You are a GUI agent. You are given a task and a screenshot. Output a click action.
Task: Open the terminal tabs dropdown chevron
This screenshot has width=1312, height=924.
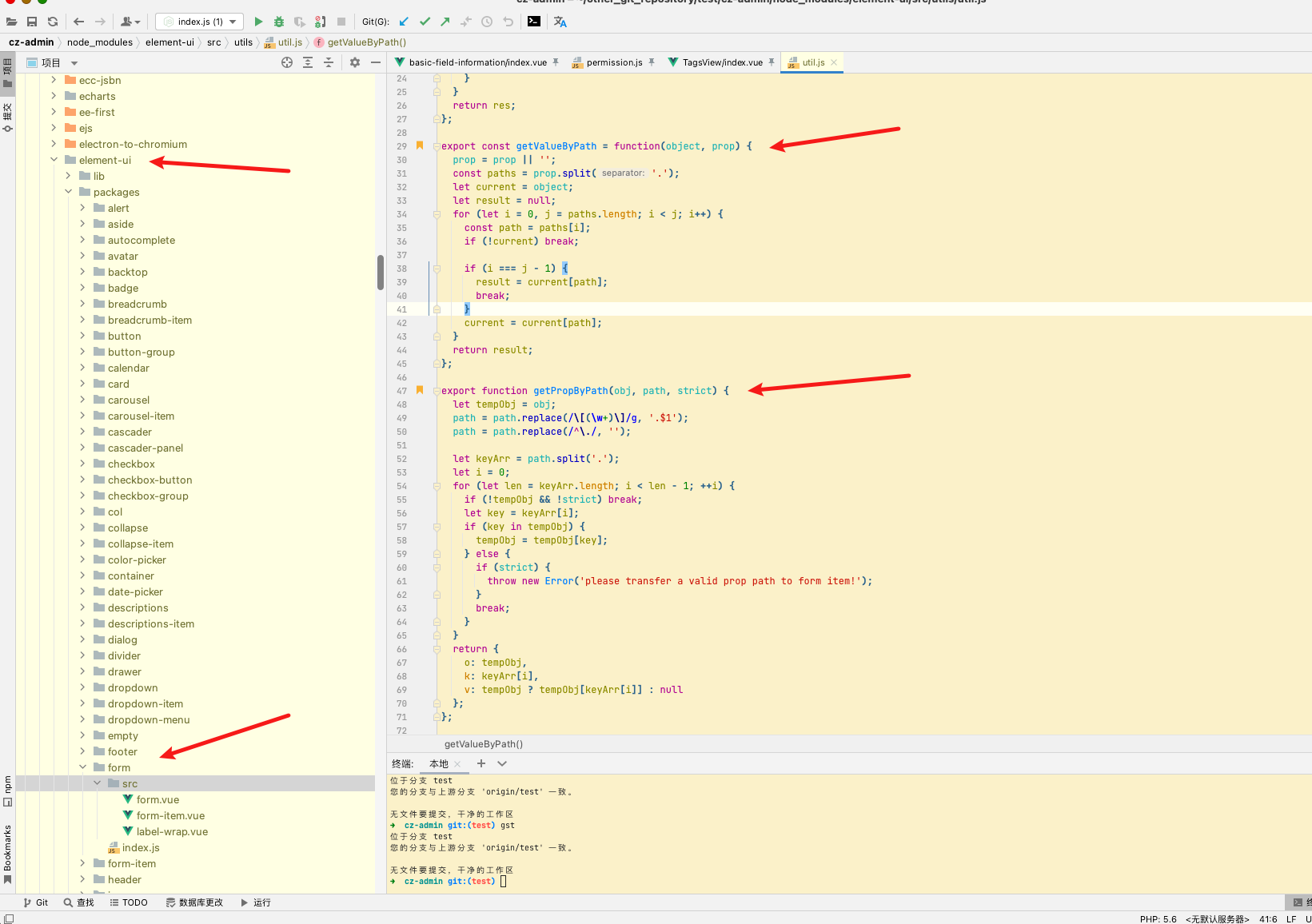(502, 763)
